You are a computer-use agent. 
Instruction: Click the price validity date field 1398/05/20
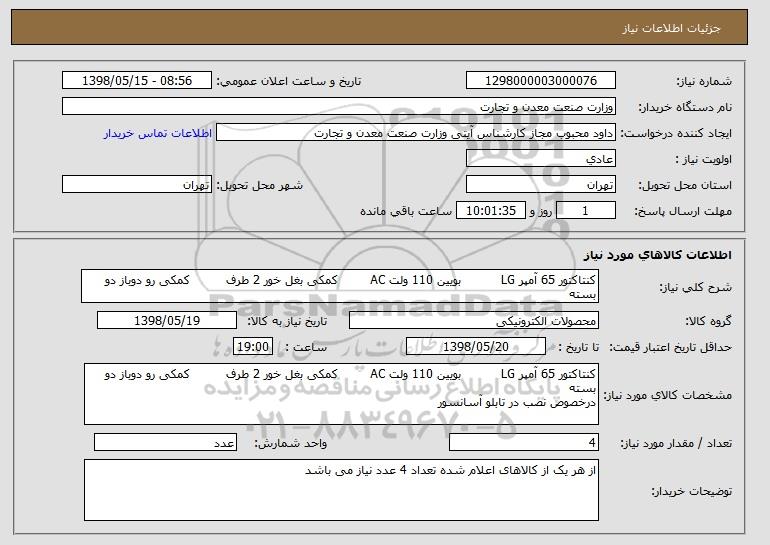[476, 347]
